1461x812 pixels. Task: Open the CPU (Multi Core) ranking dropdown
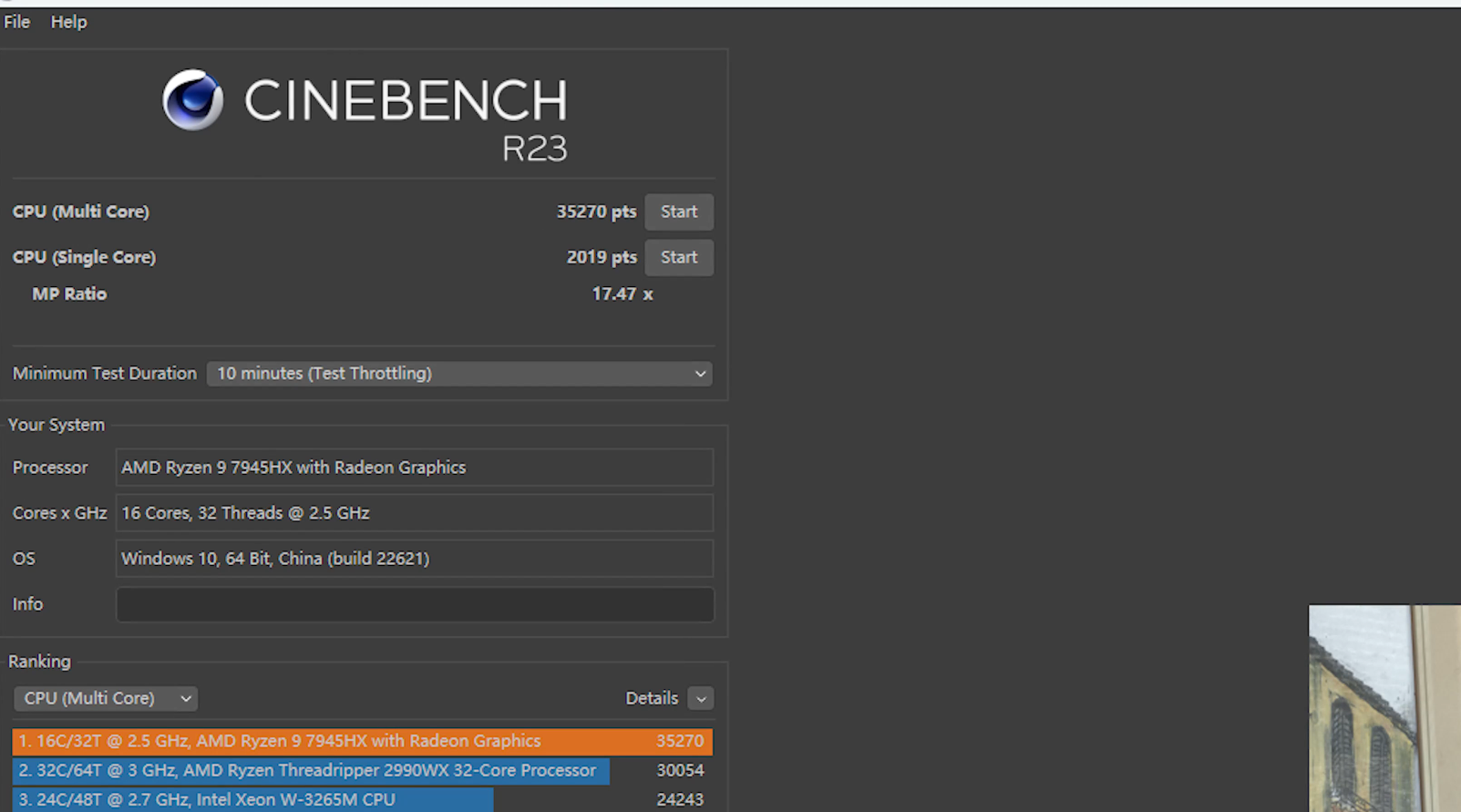106,698
